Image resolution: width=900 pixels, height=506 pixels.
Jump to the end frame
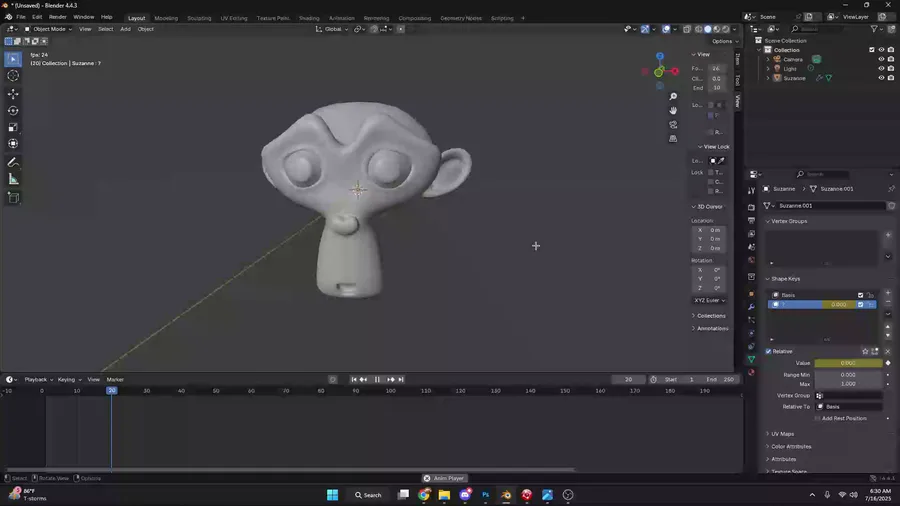(401, 379)
